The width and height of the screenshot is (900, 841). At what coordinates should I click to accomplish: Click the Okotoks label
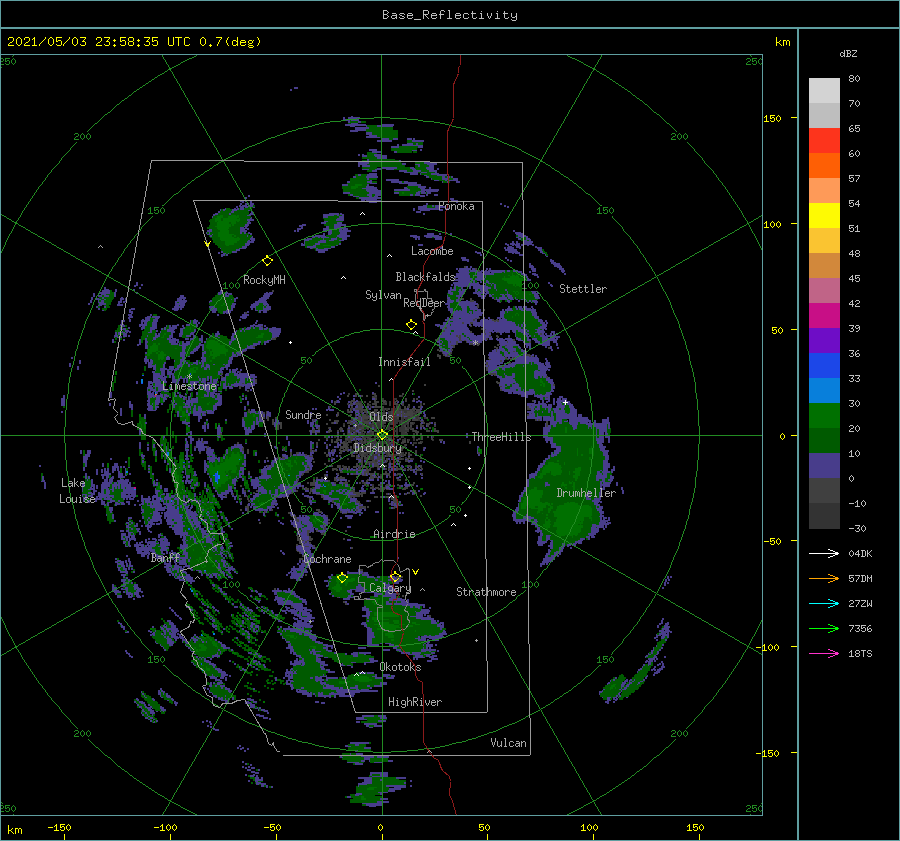point(400,668)
